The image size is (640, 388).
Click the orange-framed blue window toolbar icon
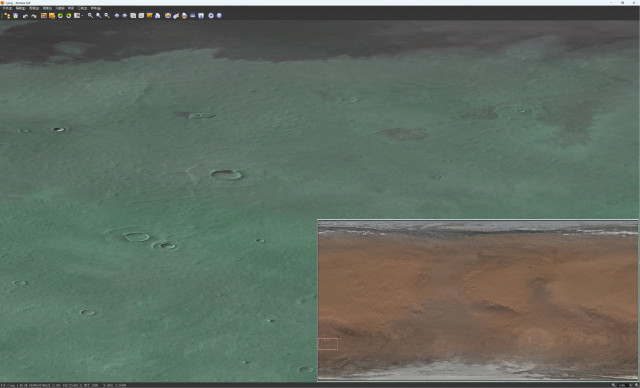tap(44, 16)
